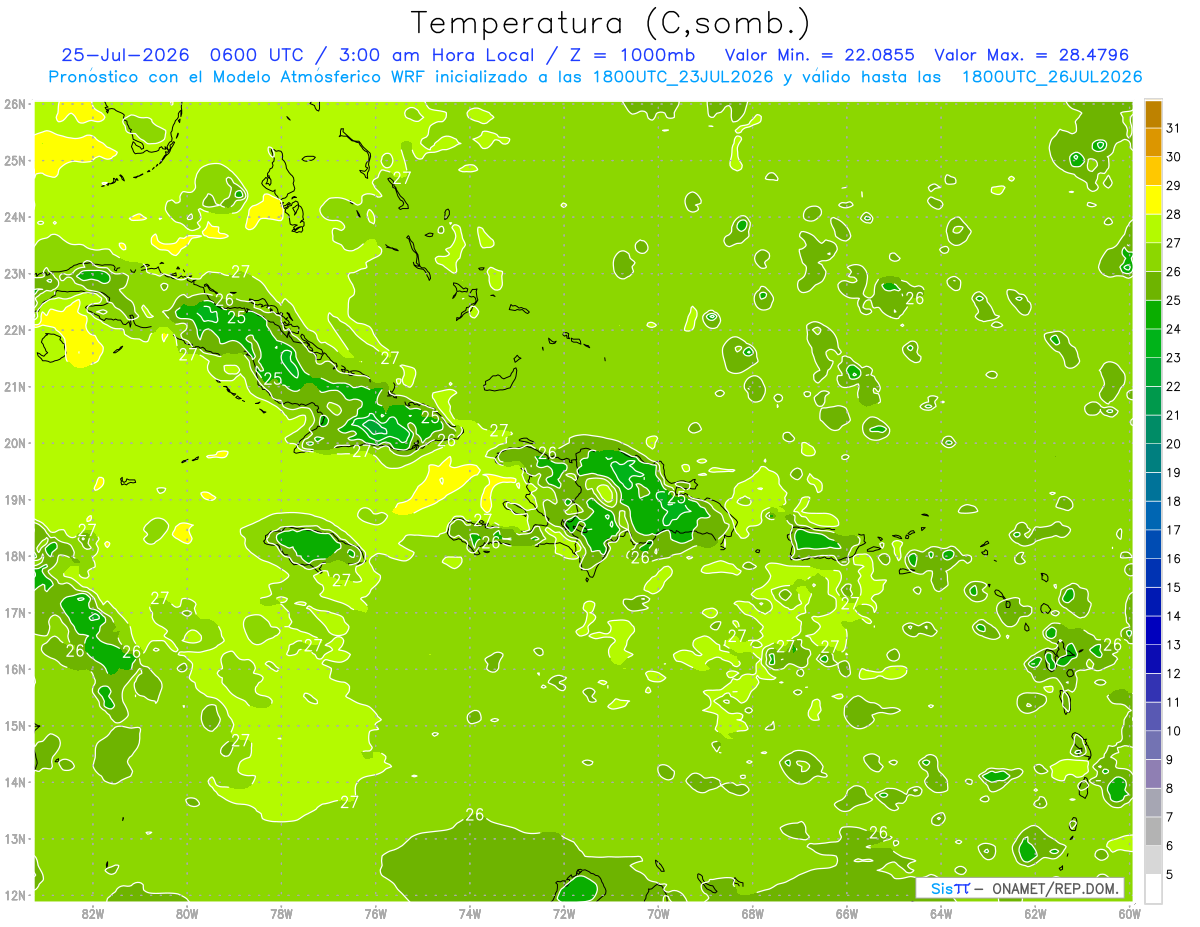The image size is (1200, 927).
Task: Click the dark blue color bar segment between 13 and 14
Action: pyautogui.click(x=1153, y=630)
